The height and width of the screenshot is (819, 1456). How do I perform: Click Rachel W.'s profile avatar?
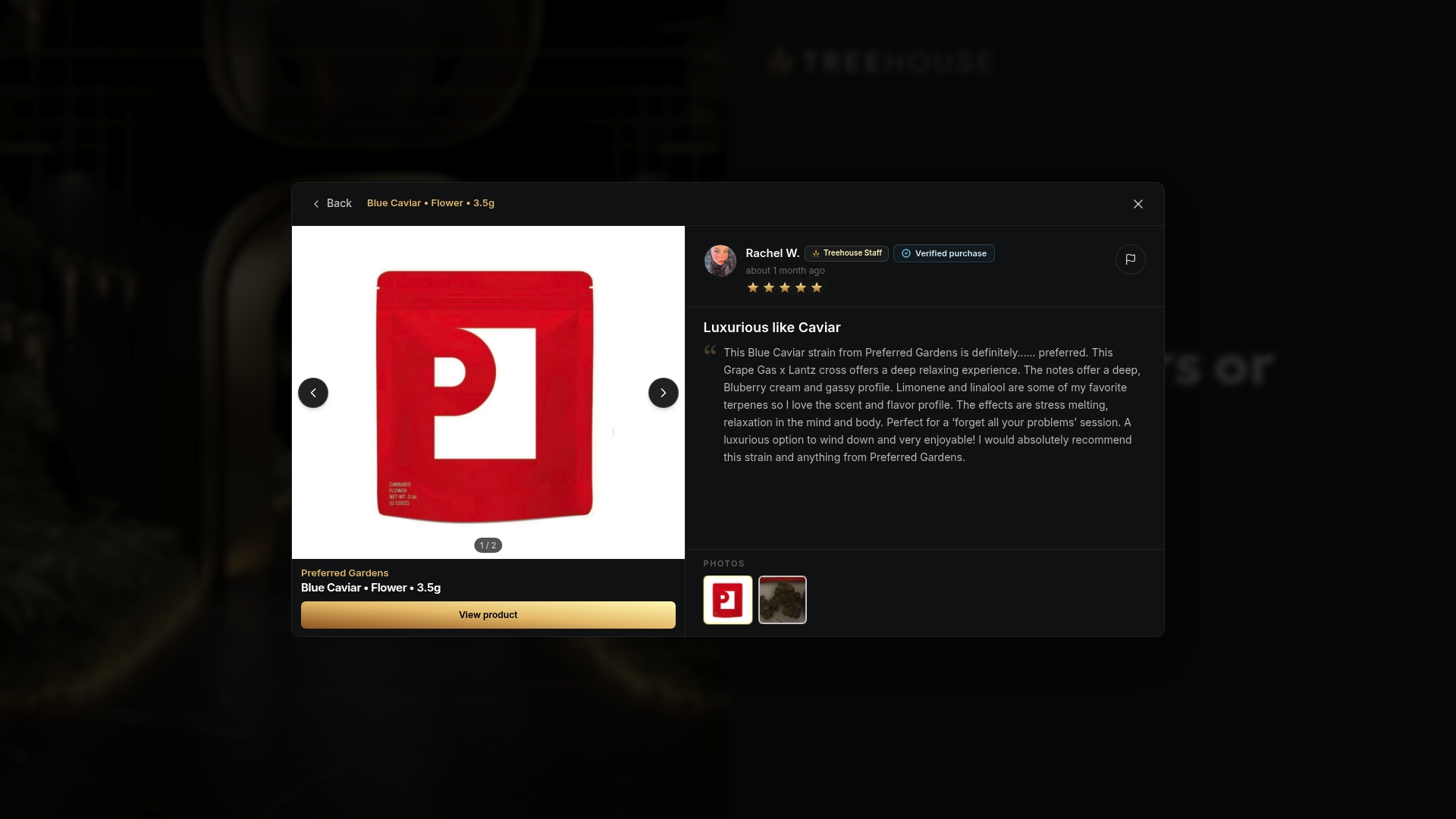720,261
